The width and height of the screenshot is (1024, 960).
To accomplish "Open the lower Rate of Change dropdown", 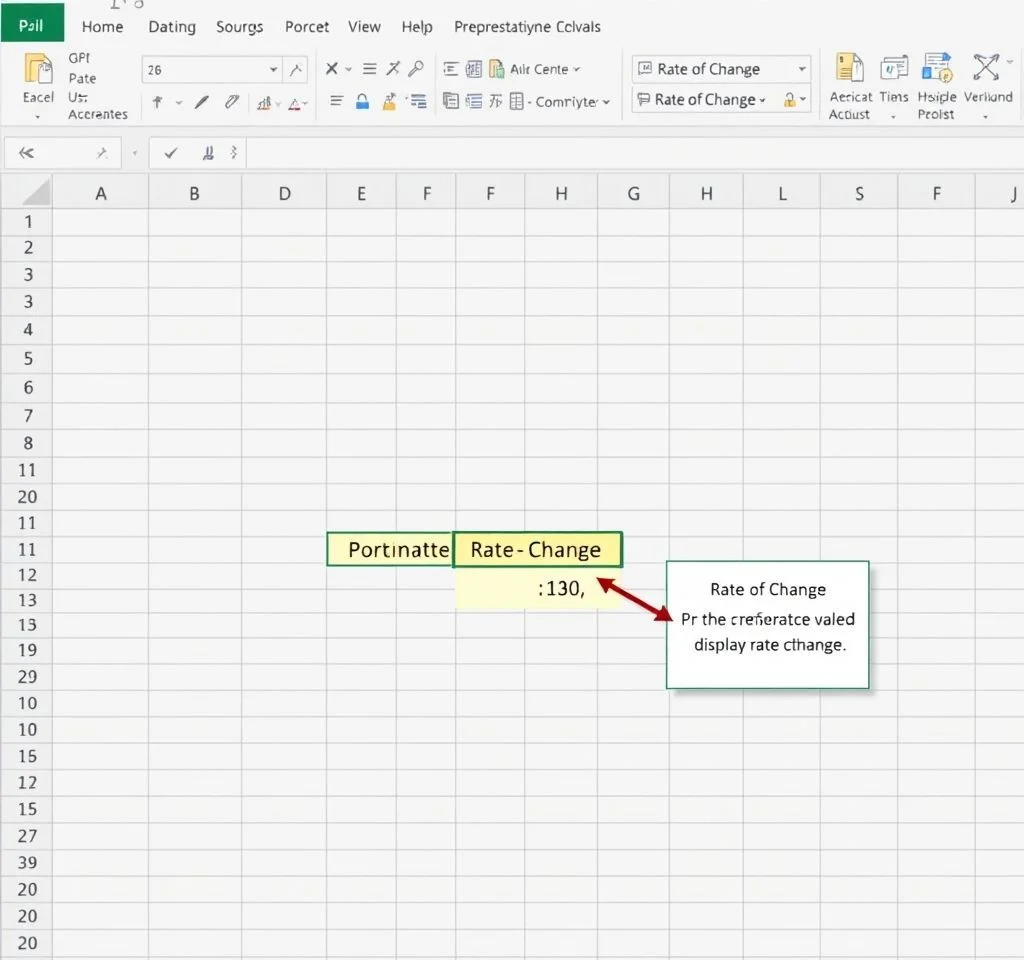I will pyautogui.click(x=762, y=101).
